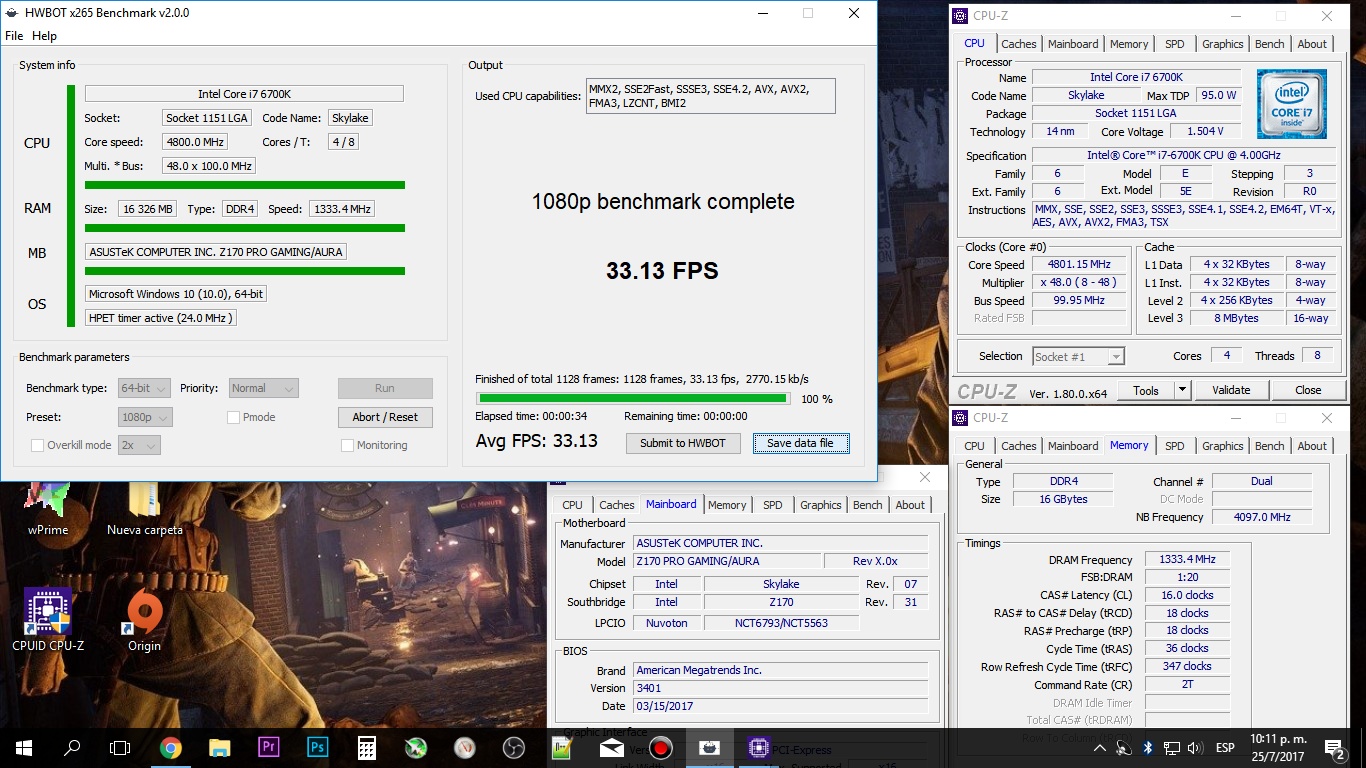
Task: Click the disabled Run button
Action: coord(385,388)
